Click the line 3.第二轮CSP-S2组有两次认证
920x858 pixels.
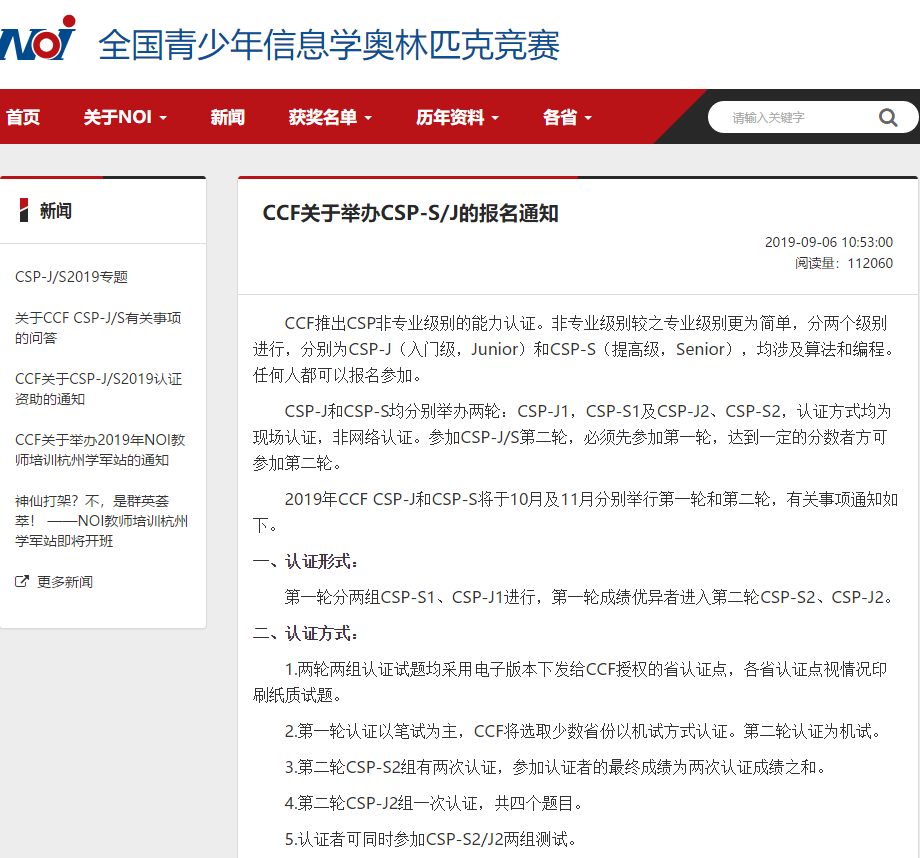pyautogui.click(x=556, y=767)
